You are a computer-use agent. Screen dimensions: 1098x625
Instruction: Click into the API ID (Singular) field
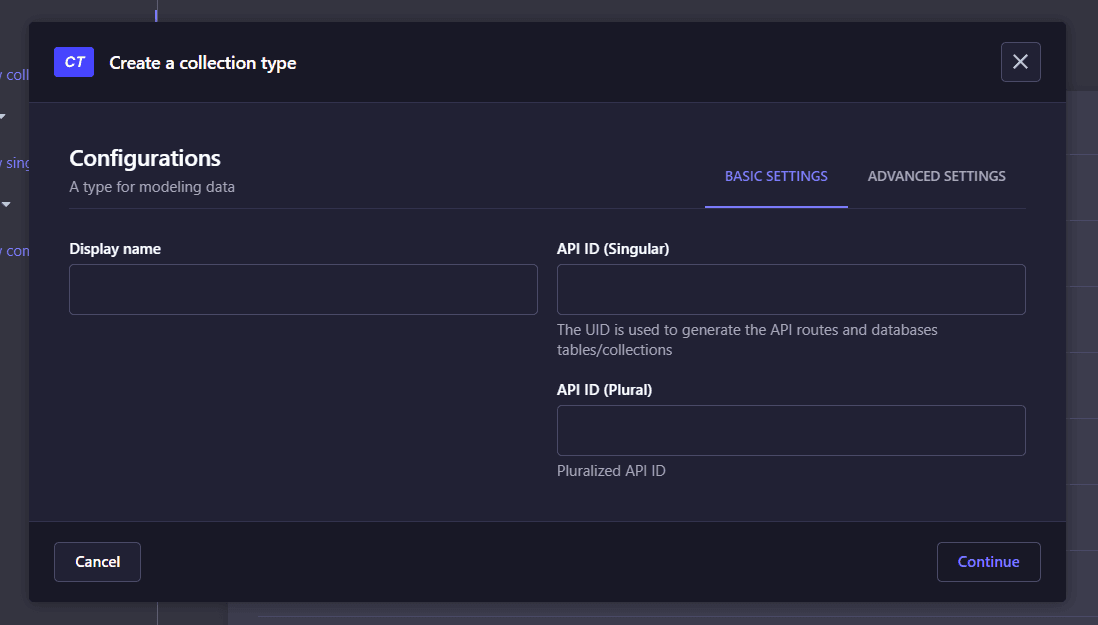coord(791,290)
